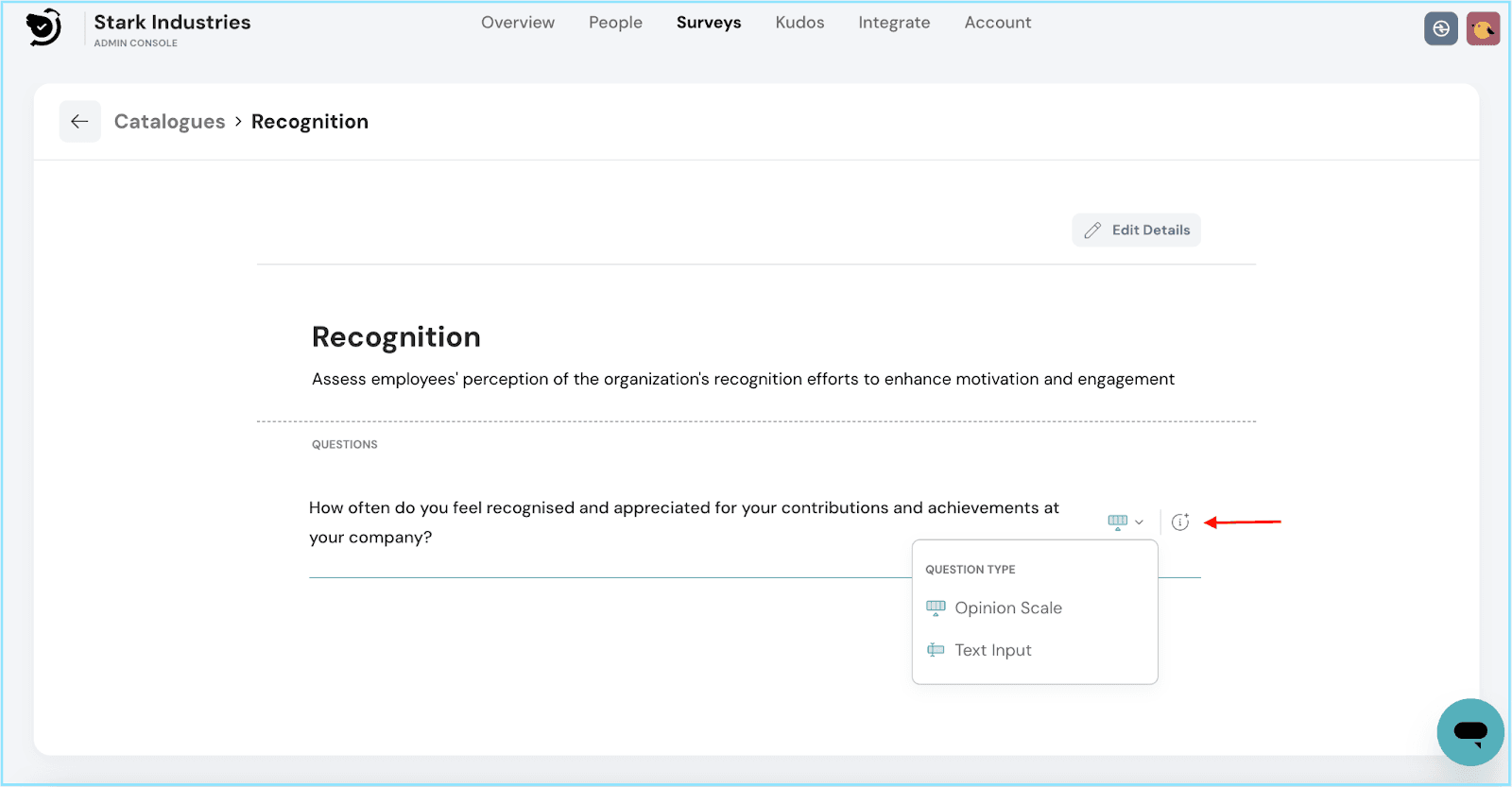Image resolution: width=1512 pixels, height=787 pixels.
Task: Expand the question type dropdown on the question
Action: click(1125, 522)
